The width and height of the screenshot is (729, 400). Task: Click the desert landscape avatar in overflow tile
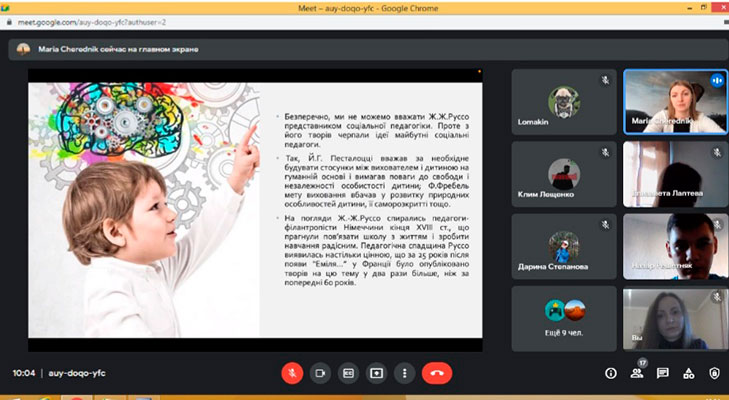click(x=575, y=310)
